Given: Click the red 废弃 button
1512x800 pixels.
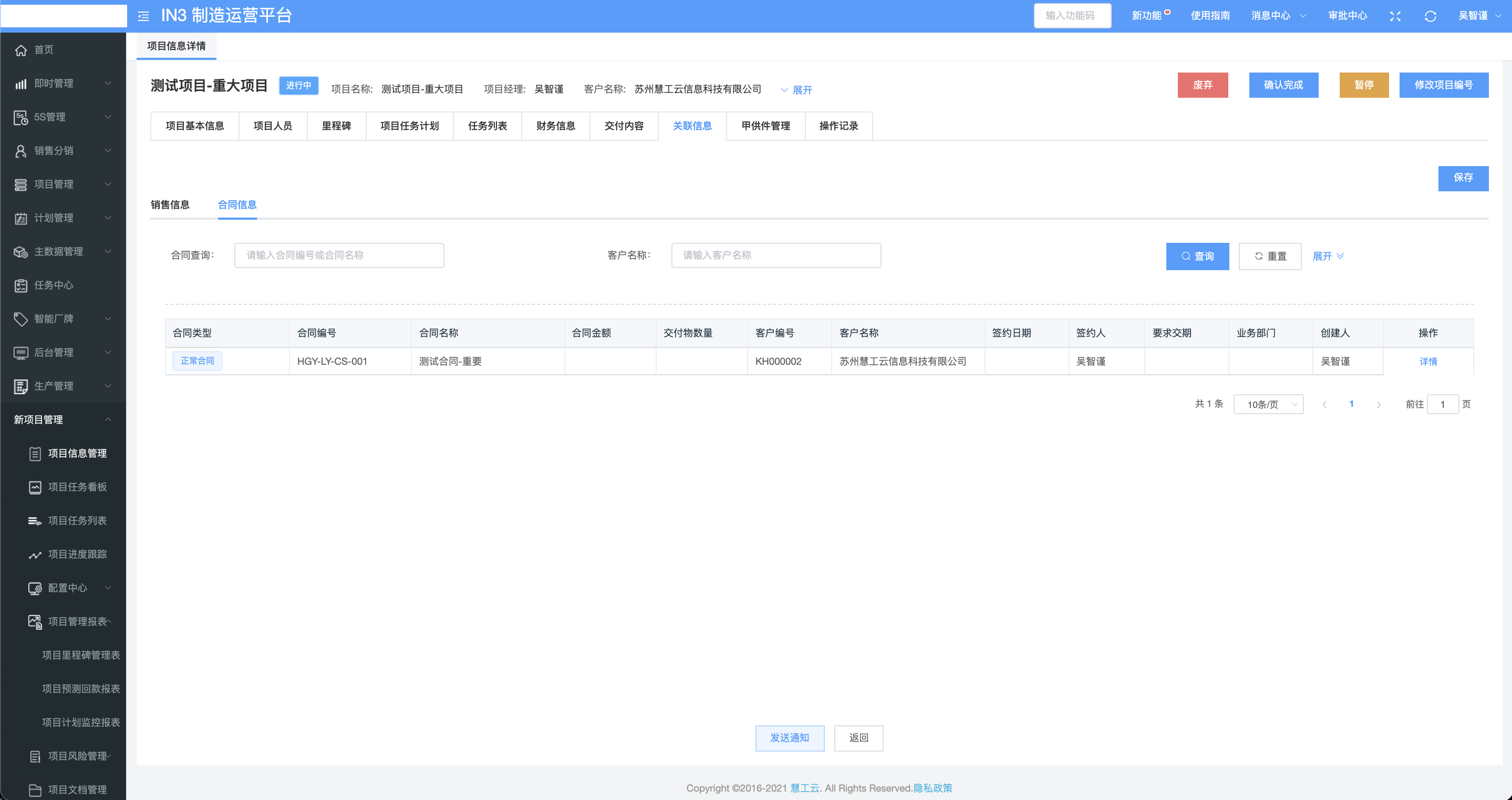Looking at the screenshot, I should 1202,85.
